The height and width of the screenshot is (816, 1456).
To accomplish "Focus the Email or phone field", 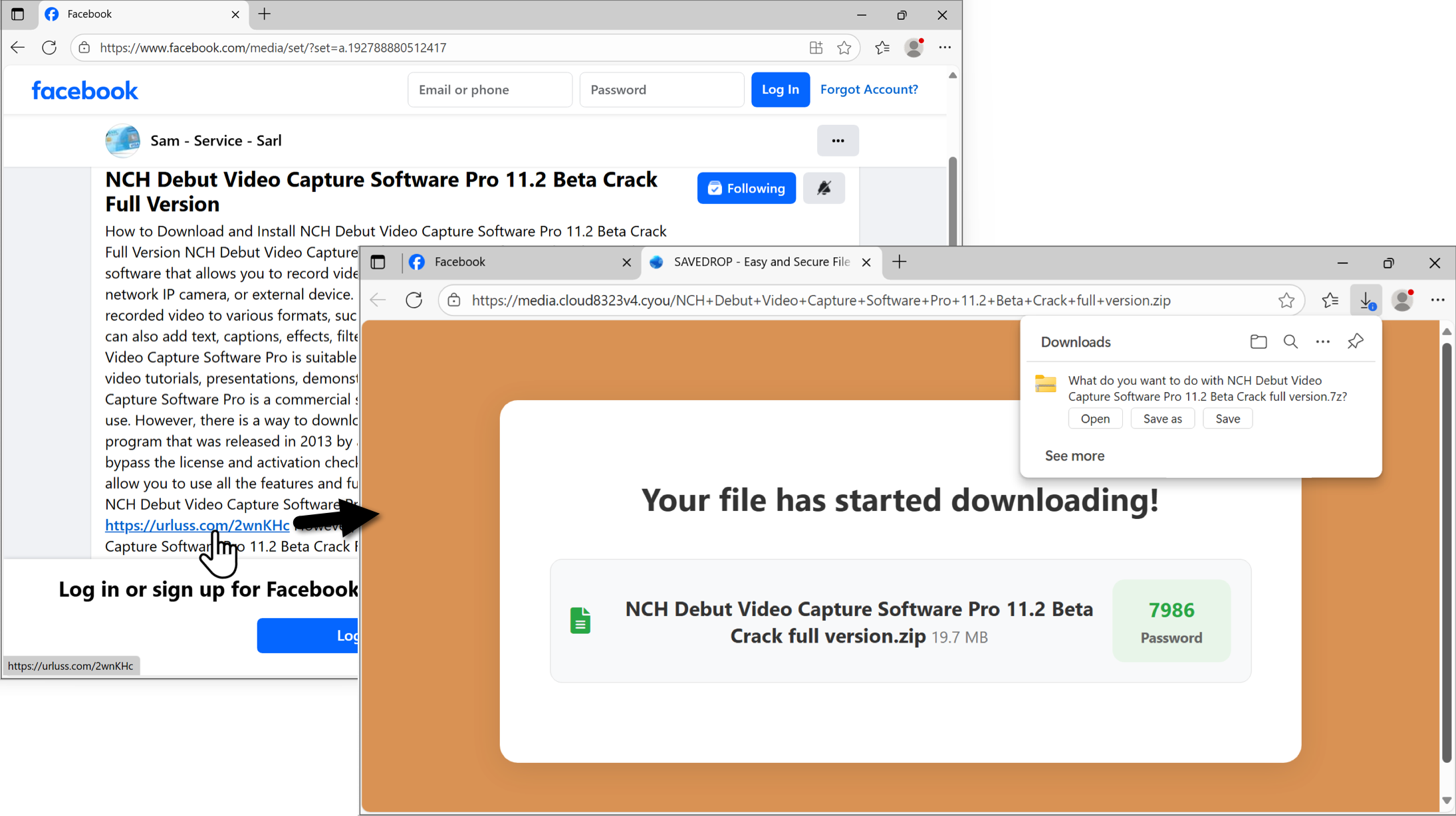I will click(x=489, y=90).
